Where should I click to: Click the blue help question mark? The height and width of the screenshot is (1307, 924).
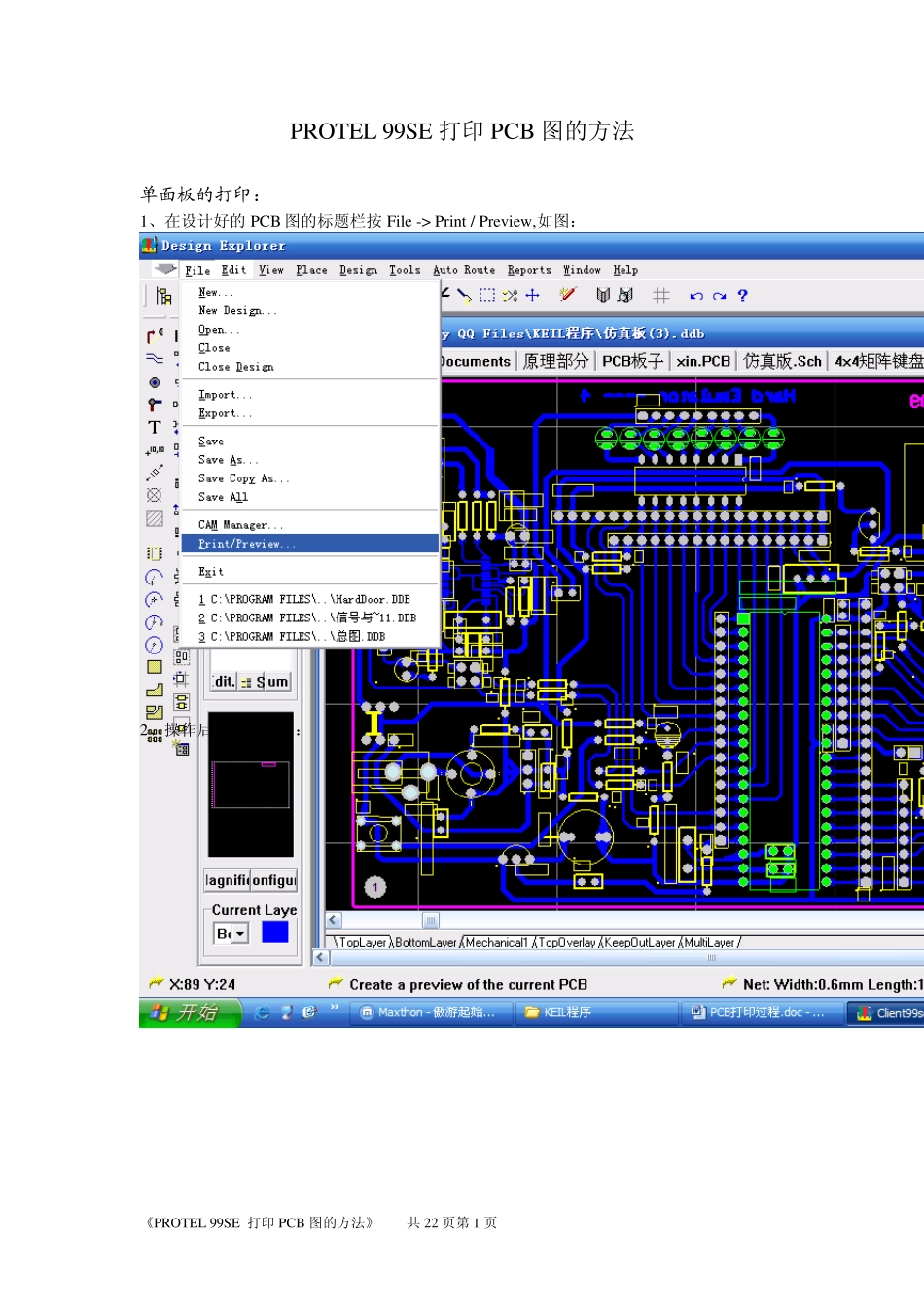click(743, 296)
